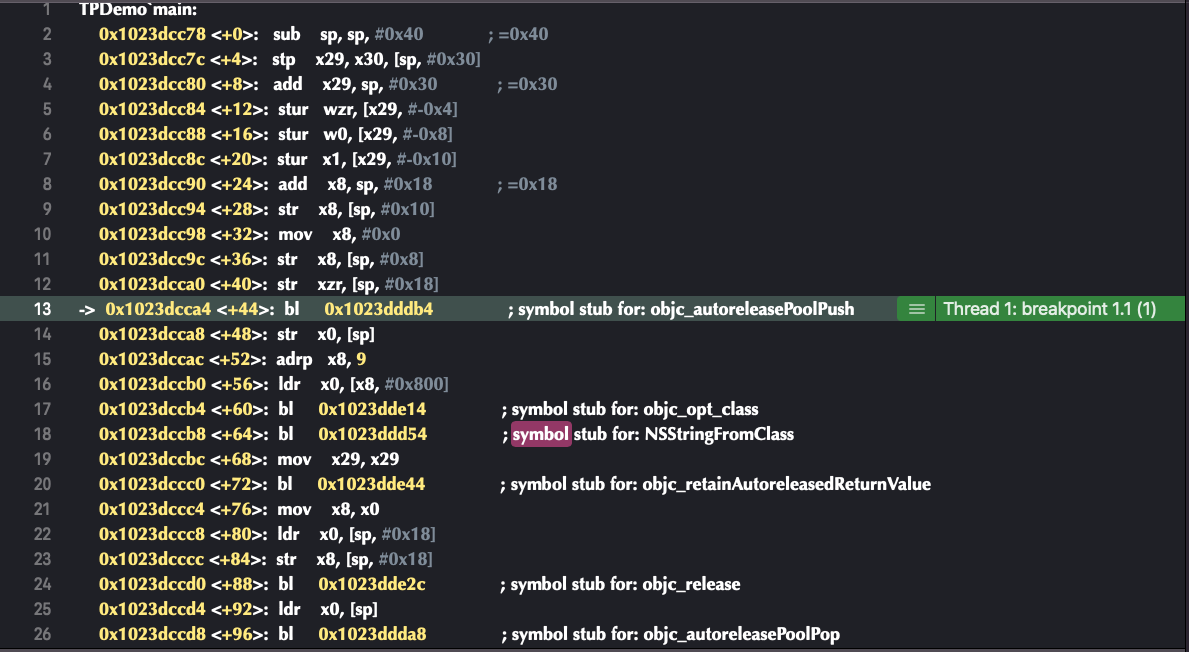Screen dimensions: 1189x652
Task: Click gutter line number 26
Action: 42,635
